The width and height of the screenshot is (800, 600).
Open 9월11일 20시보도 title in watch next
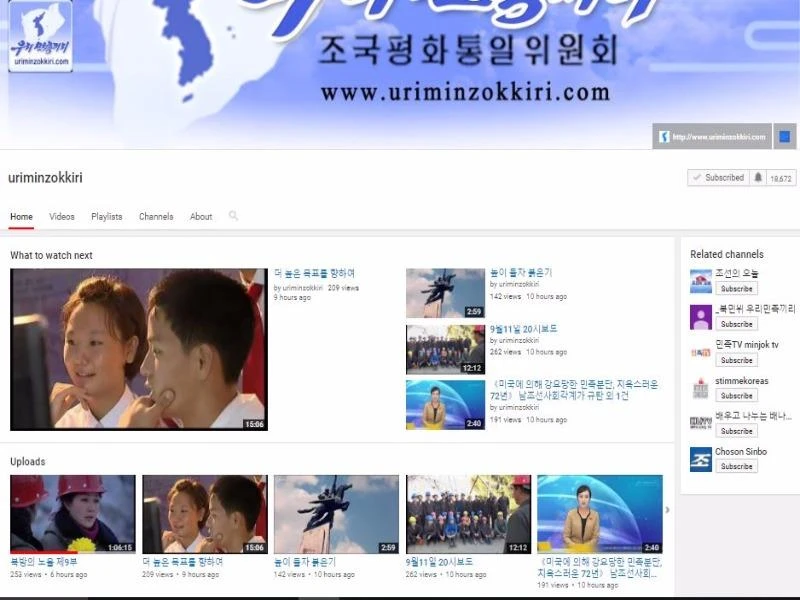click(523, 329)
